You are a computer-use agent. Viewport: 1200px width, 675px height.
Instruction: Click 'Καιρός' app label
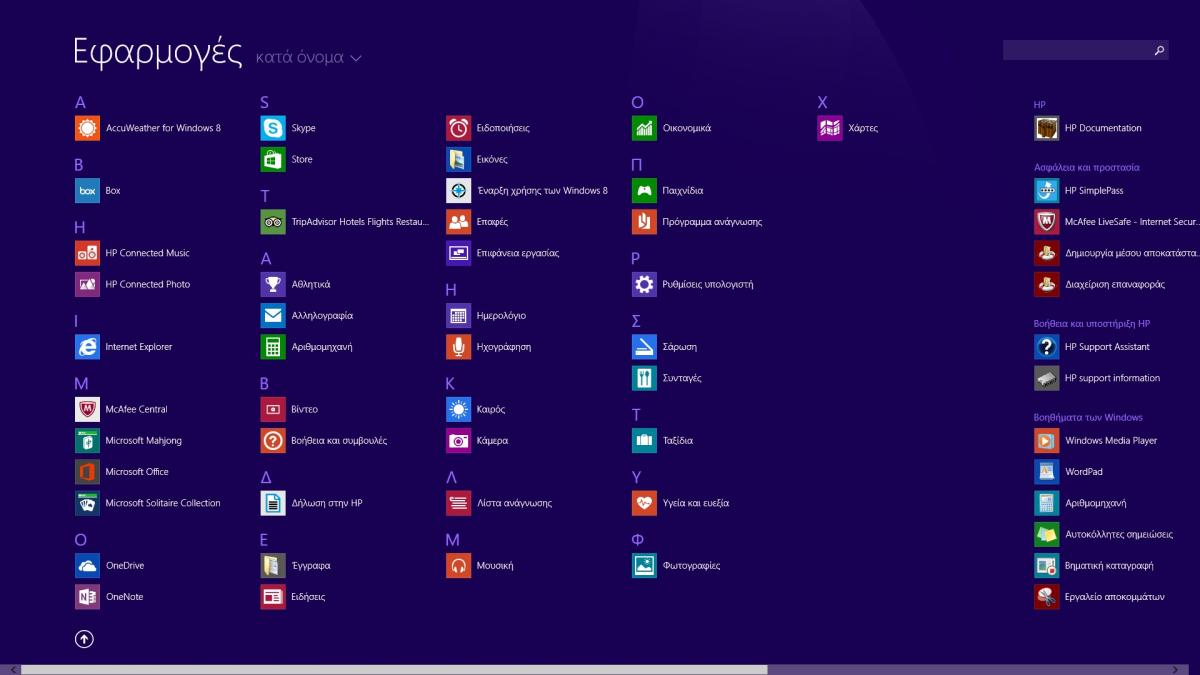click(x=491, y=410)
